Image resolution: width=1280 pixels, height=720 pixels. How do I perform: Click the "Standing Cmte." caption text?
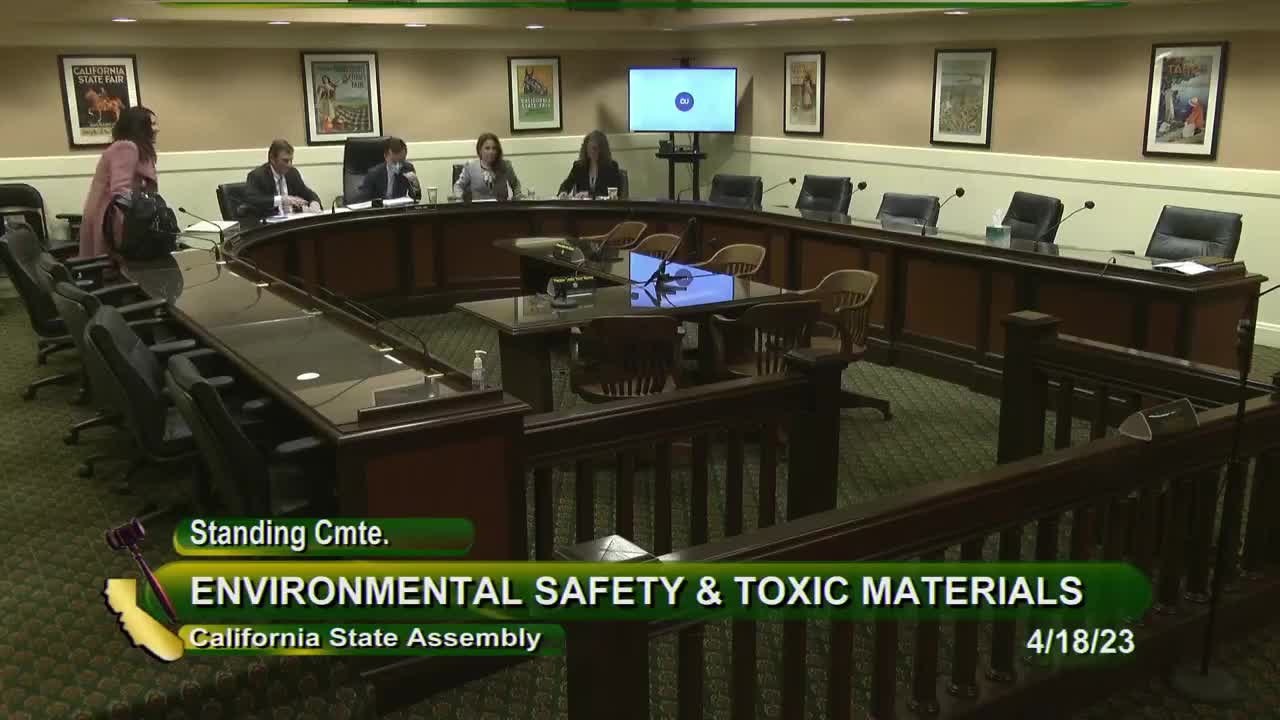click(x=289, y=534)
